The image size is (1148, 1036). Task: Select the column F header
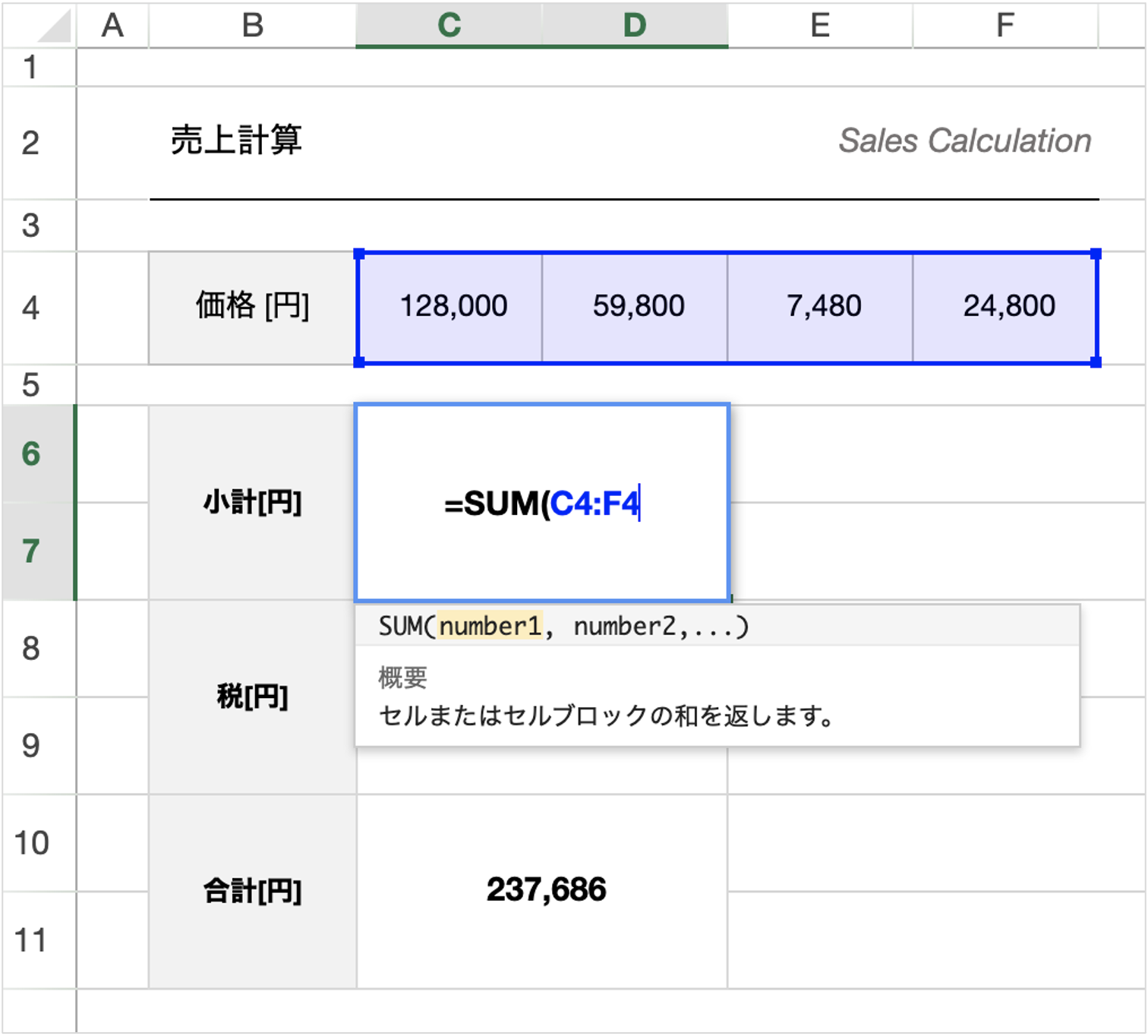pyautogui.click(x=1006, y=25)
